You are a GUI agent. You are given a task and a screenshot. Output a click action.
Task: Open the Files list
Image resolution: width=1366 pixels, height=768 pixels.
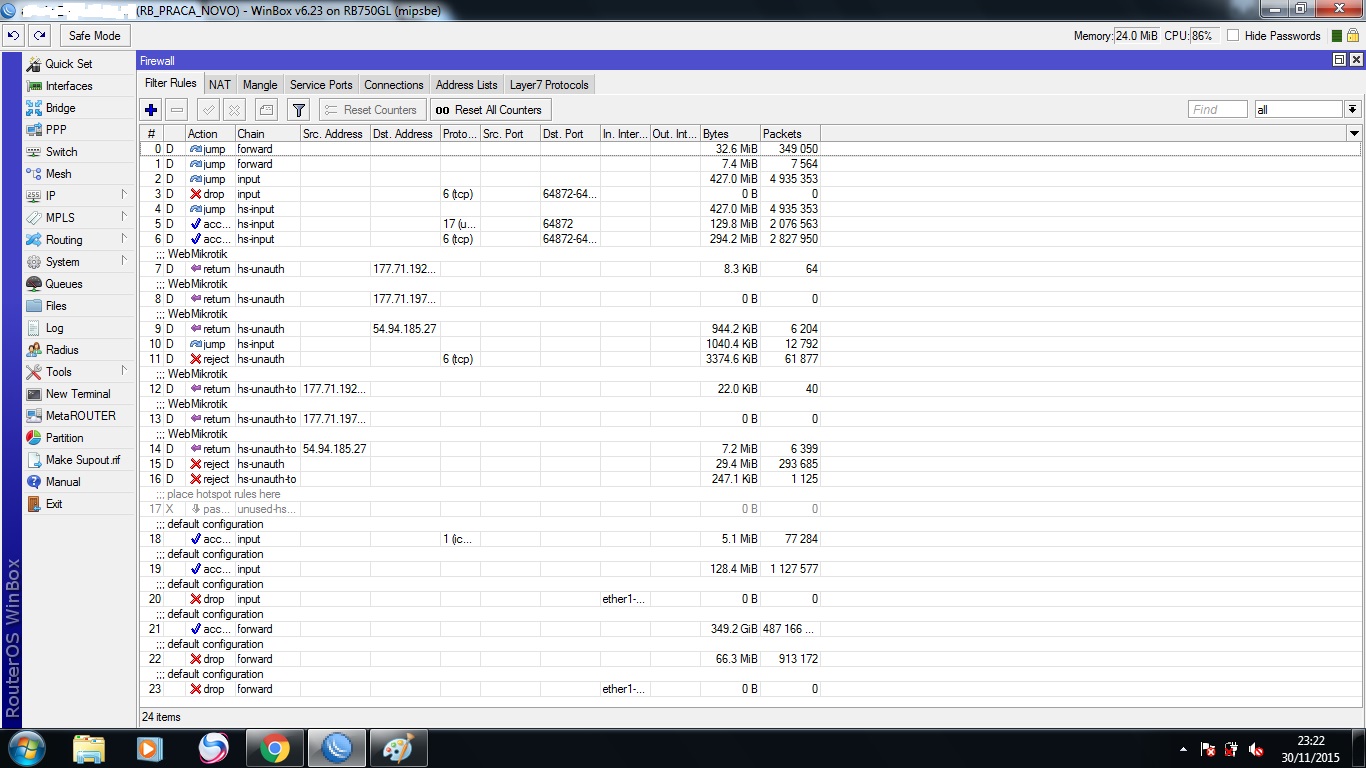[x=79, y=306]
